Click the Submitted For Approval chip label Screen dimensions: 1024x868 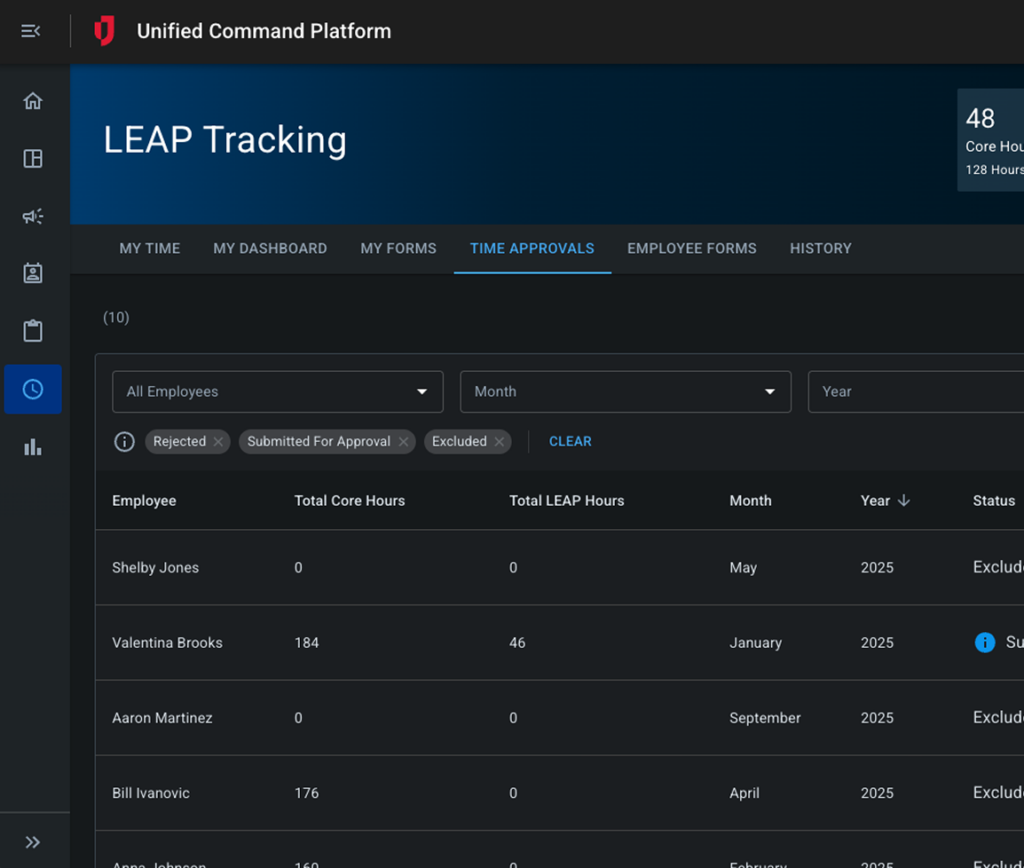coord(319,442)
